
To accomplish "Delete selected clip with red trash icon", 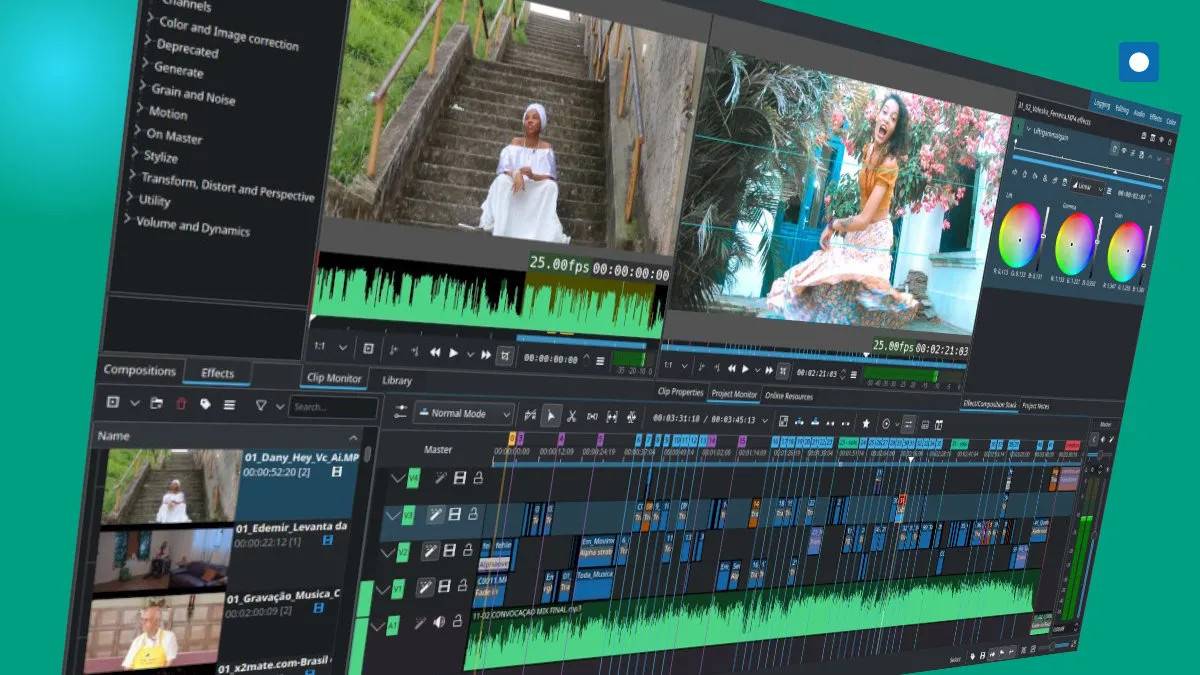I will point(181,404).
